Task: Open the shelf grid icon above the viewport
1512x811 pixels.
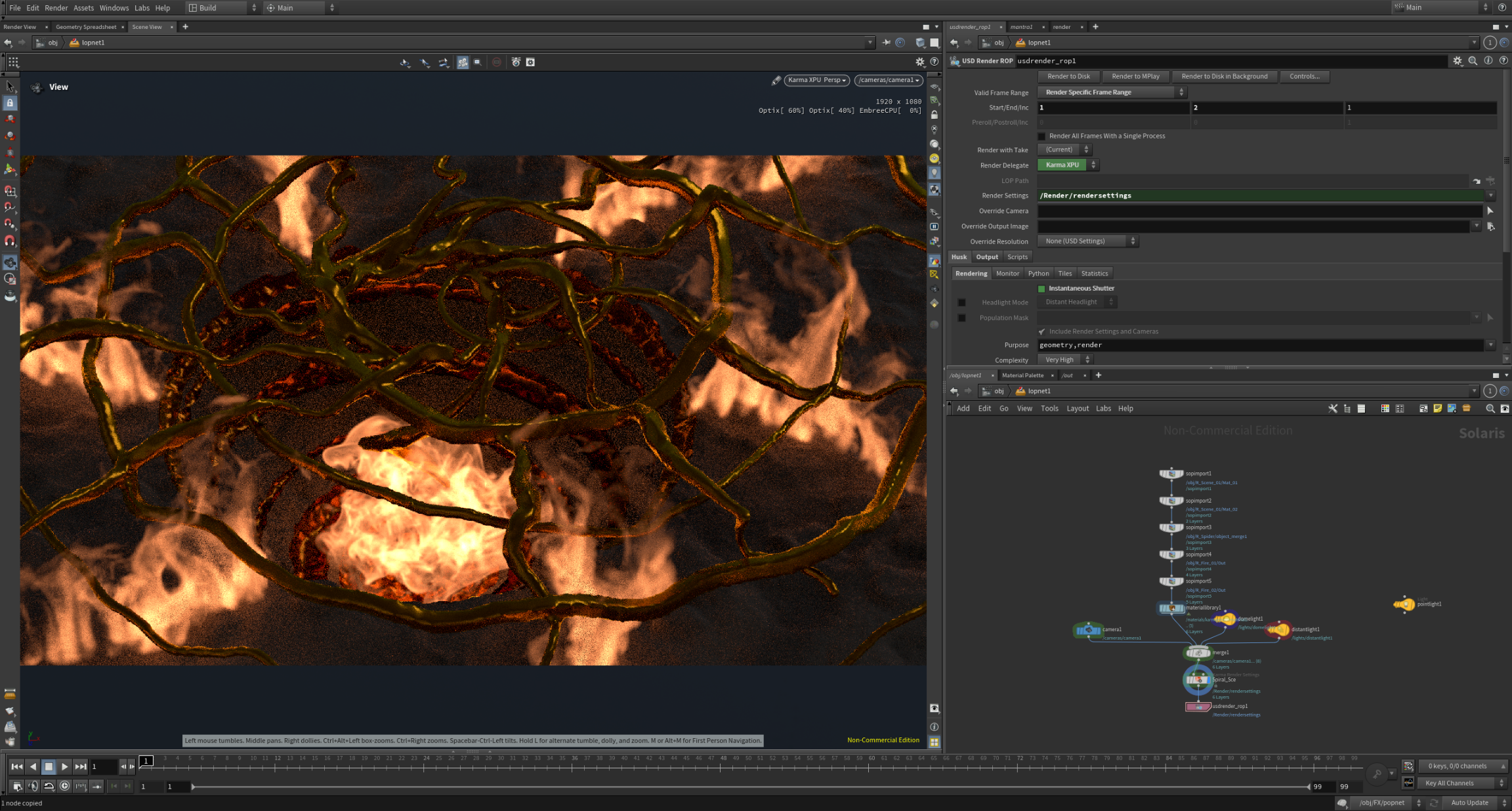Action: [13, 62]
